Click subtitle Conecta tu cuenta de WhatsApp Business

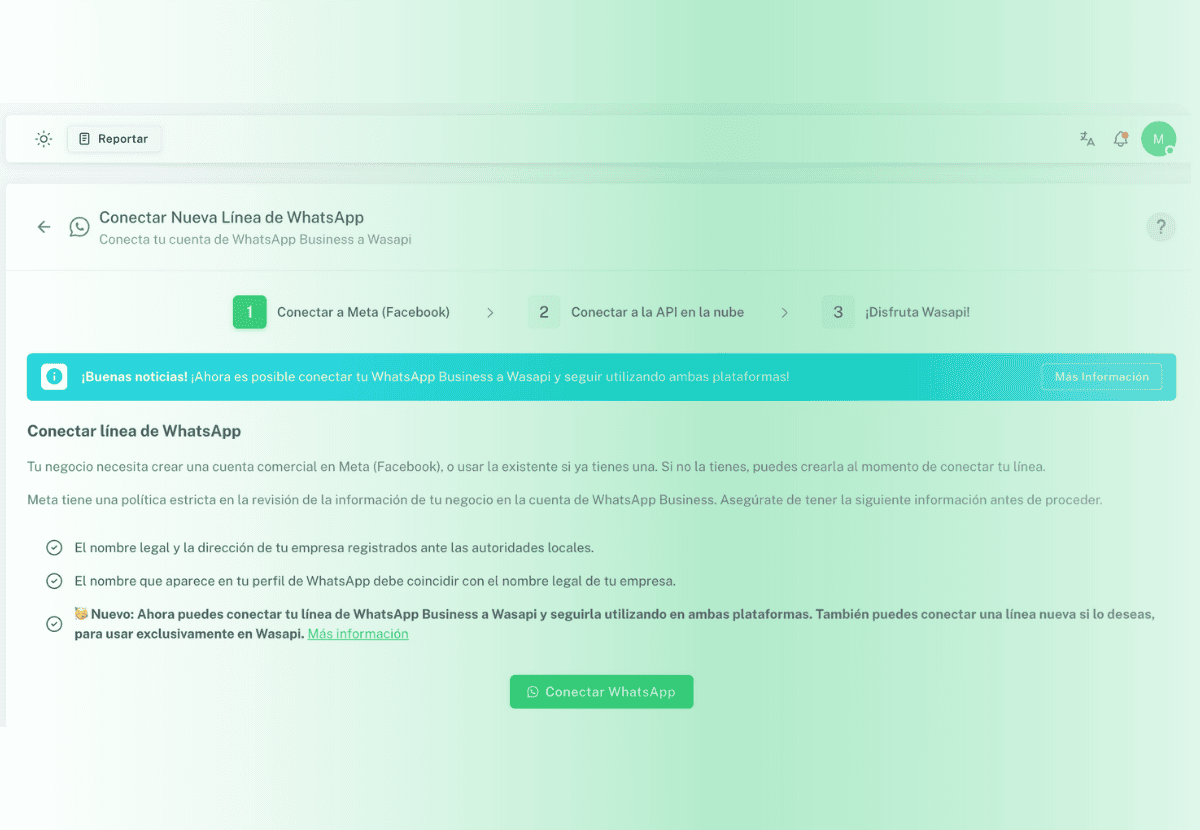click(x=255, y=240)
